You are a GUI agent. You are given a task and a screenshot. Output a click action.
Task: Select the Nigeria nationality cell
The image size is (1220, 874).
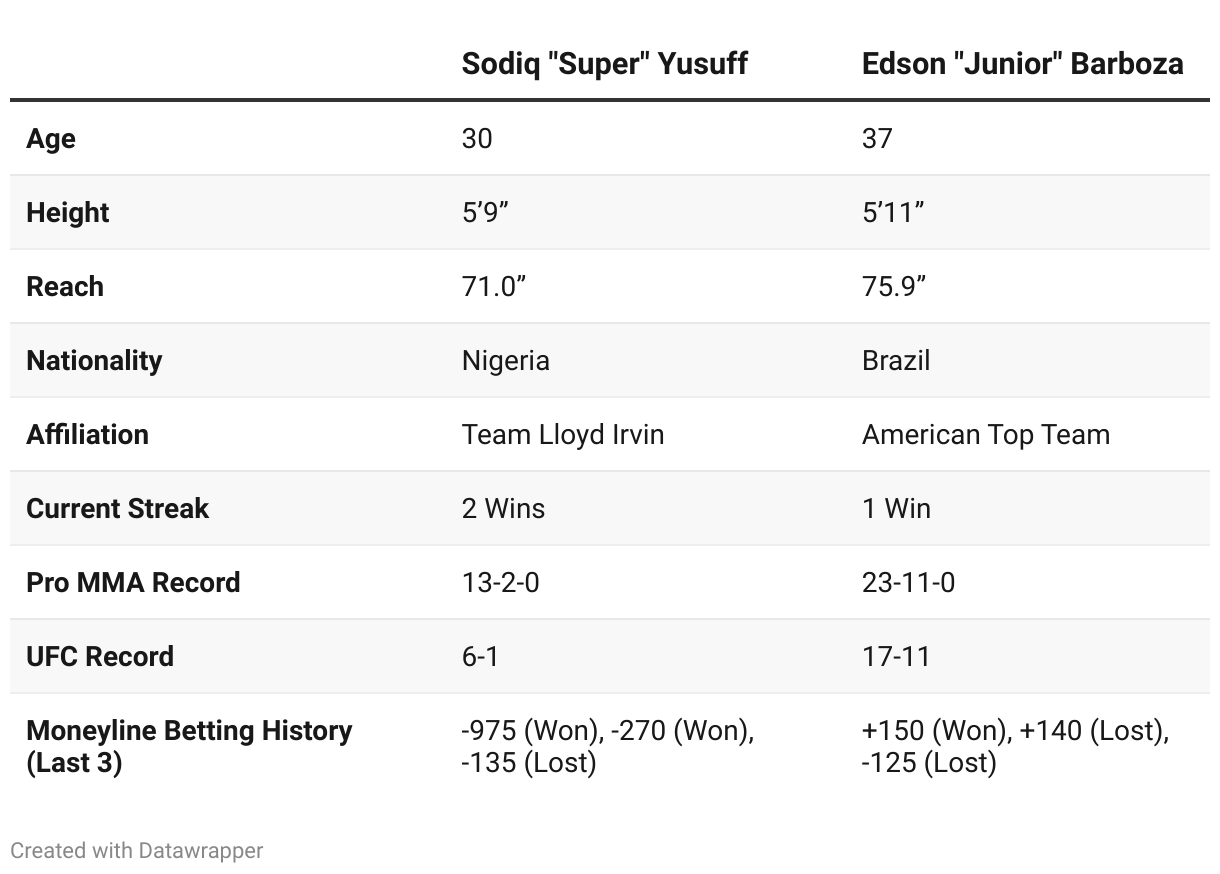coord(505,360)
